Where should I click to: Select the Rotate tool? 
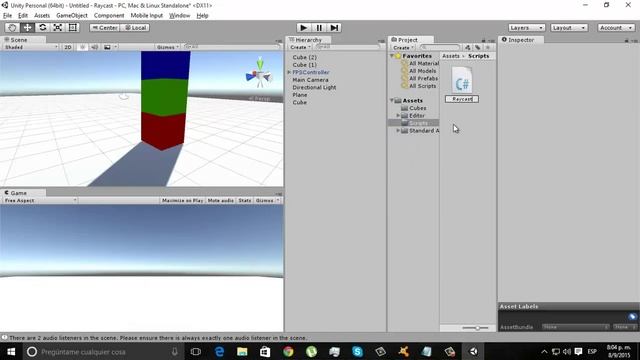coord(42,27)
